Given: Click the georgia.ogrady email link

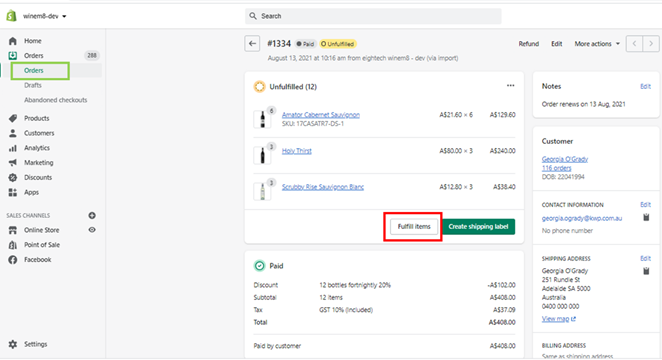Looking at the screenshot, I should tap(582, 218).
